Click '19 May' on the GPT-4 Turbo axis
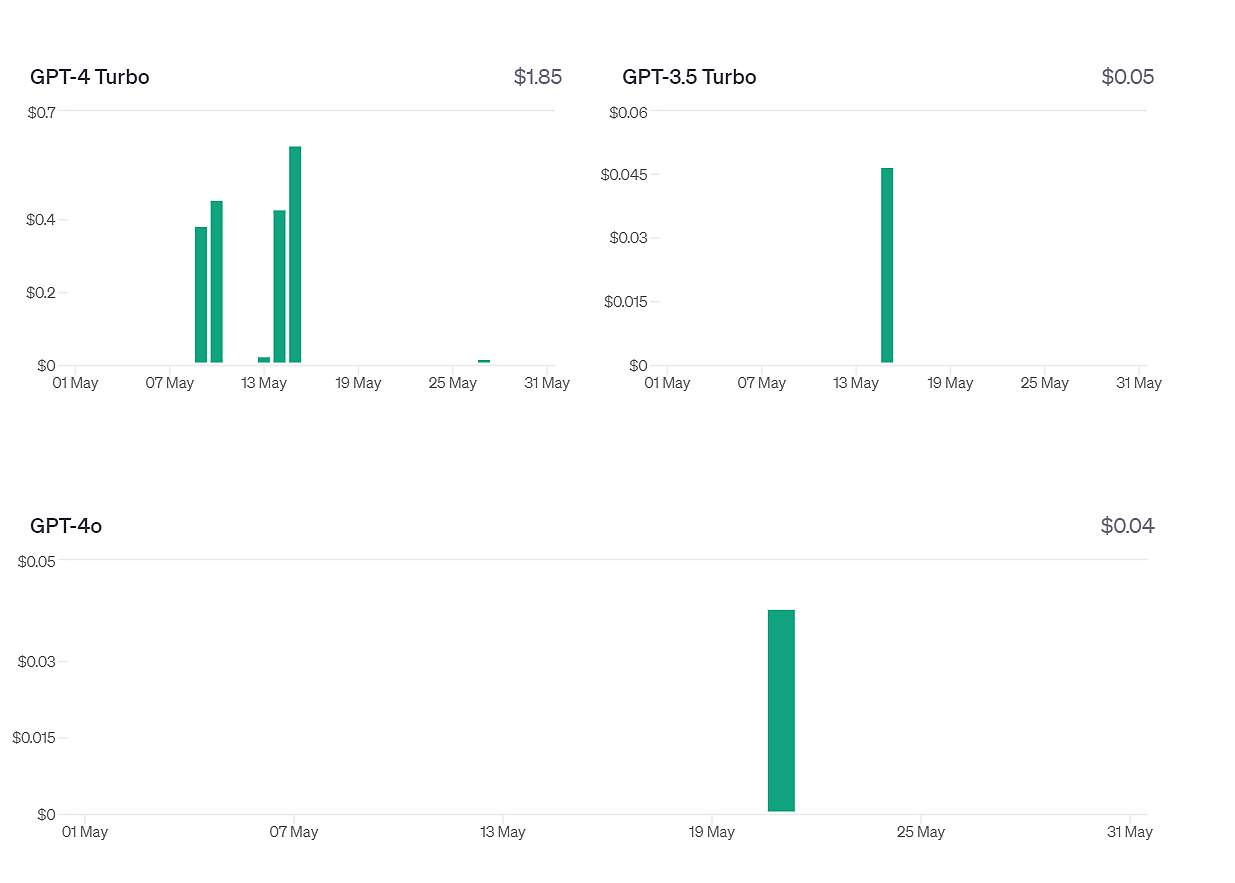1235x883 pixels. pos(358,383)
